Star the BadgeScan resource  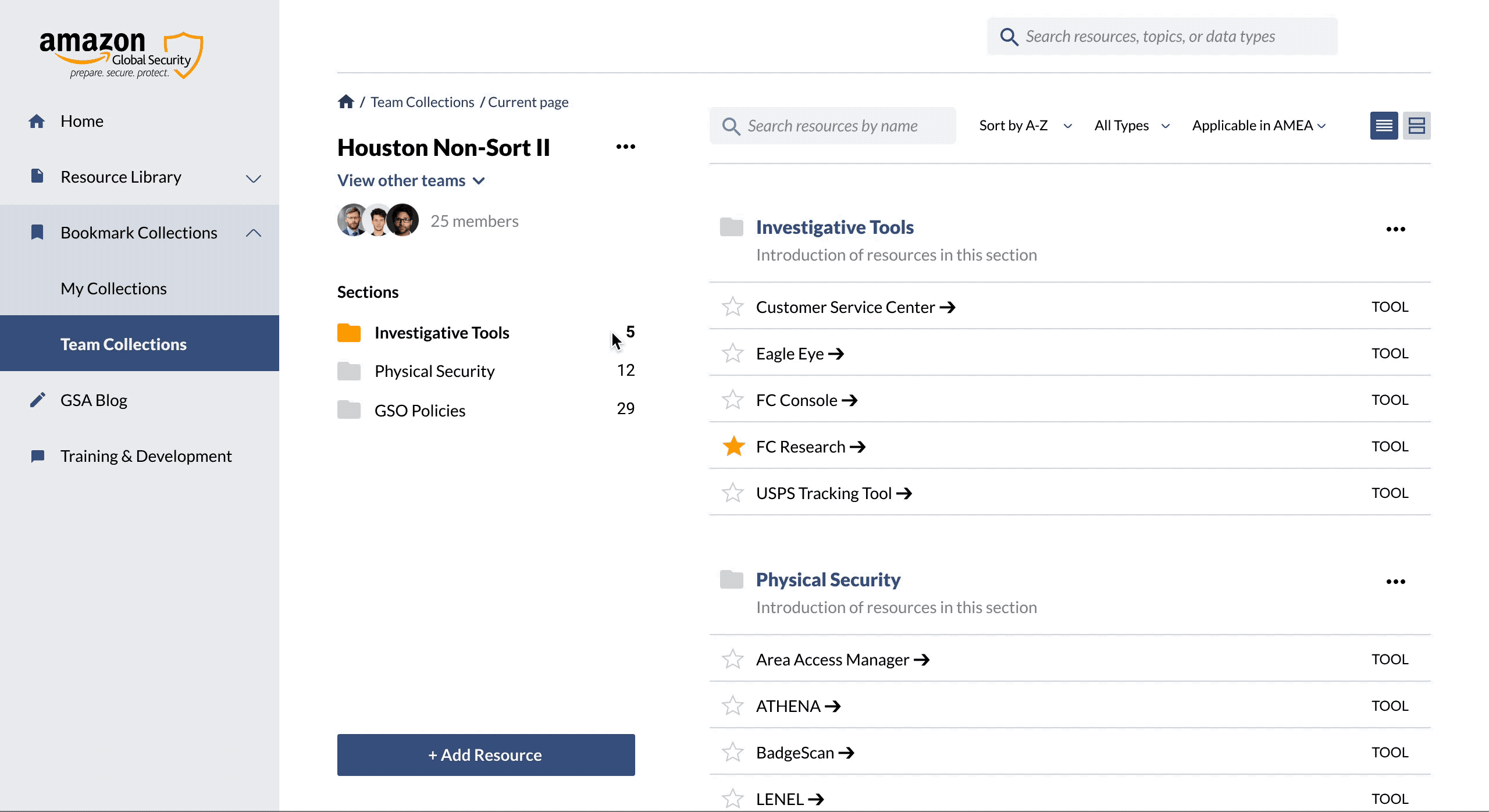[x=733, y=752]
